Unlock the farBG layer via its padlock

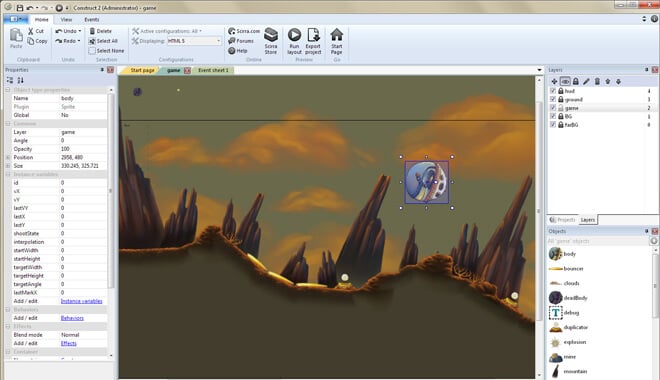(561, 125)
